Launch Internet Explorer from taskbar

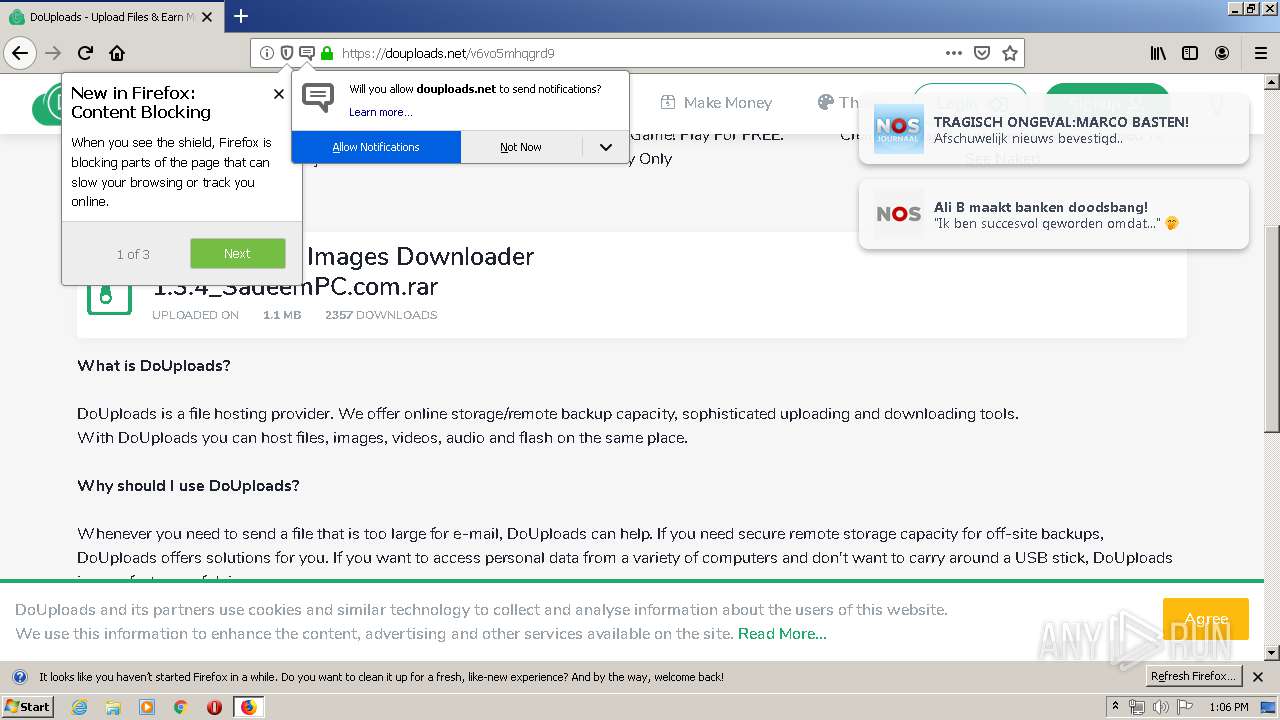click(79, 707)
